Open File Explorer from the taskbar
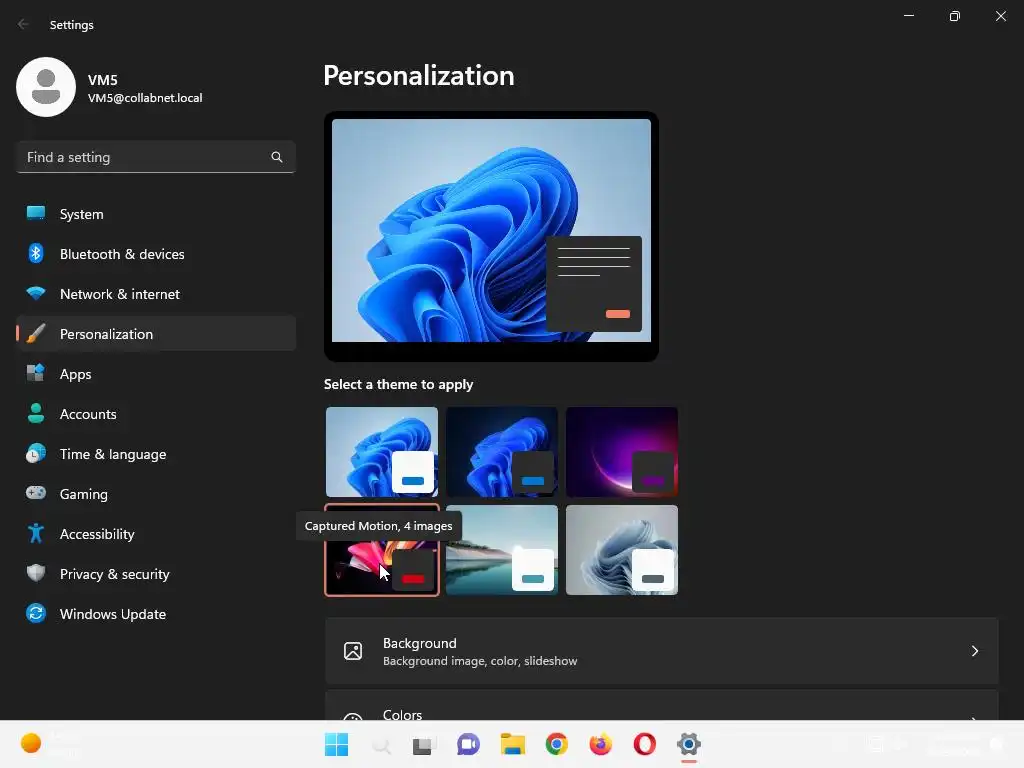 coord(513,744)
